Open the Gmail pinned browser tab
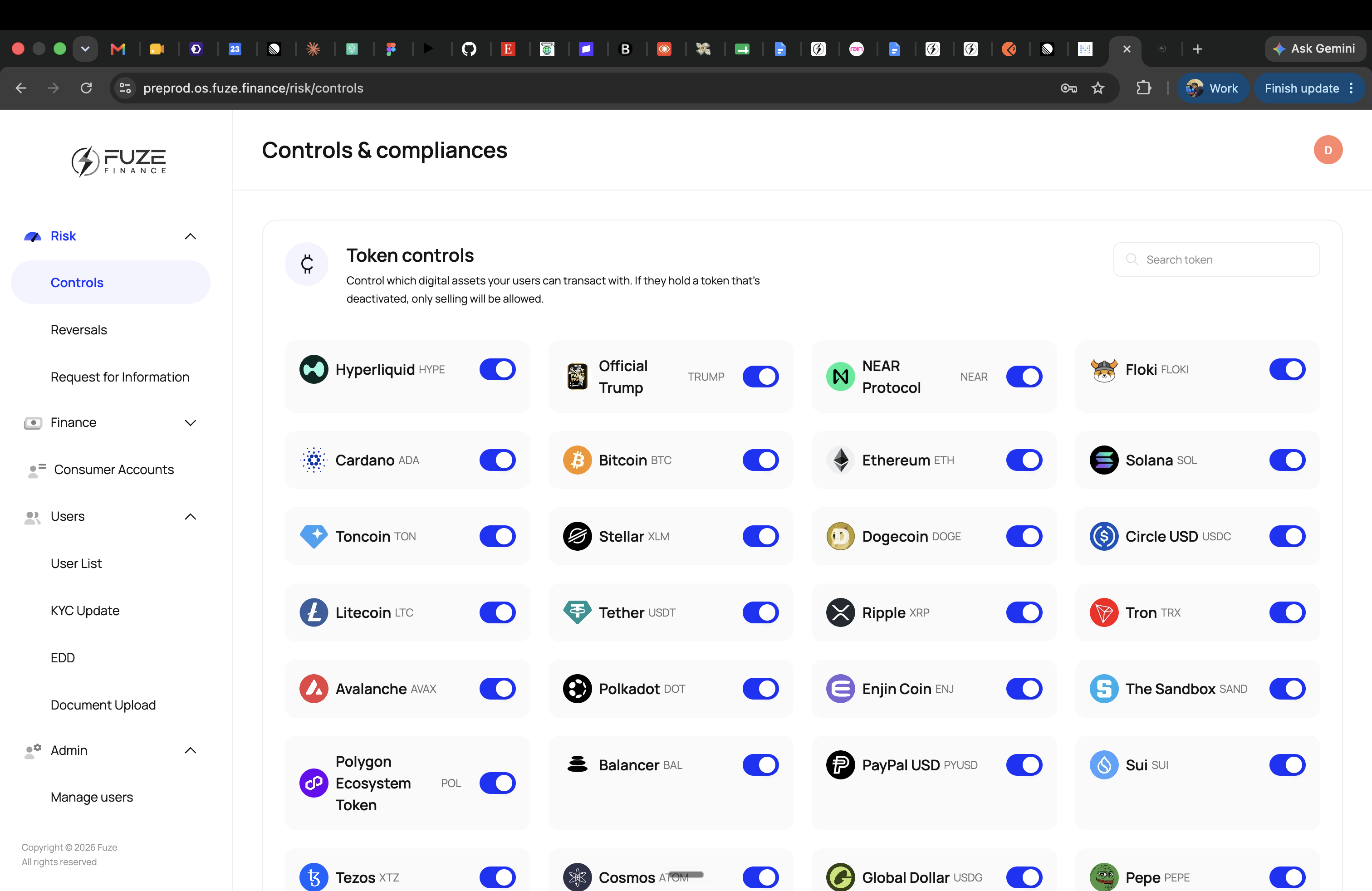1372x891 pixels. [x=118, y=49]
